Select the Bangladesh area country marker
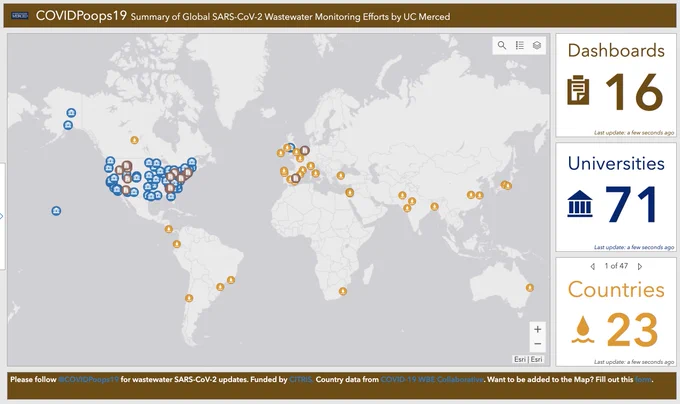680x404 pixels. pyautogui.click(x=434, y=206)
